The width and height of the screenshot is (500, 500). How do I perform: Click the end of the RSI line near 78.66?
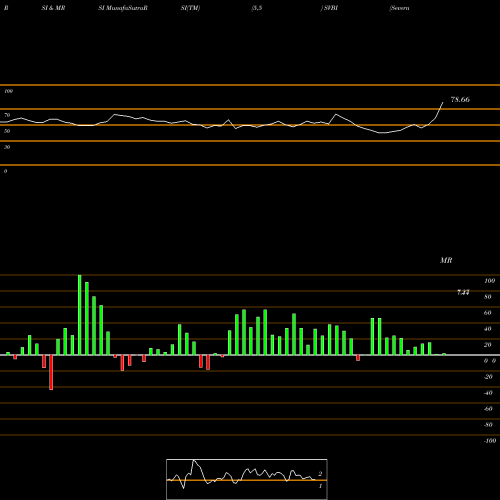(x=443, y=103)
